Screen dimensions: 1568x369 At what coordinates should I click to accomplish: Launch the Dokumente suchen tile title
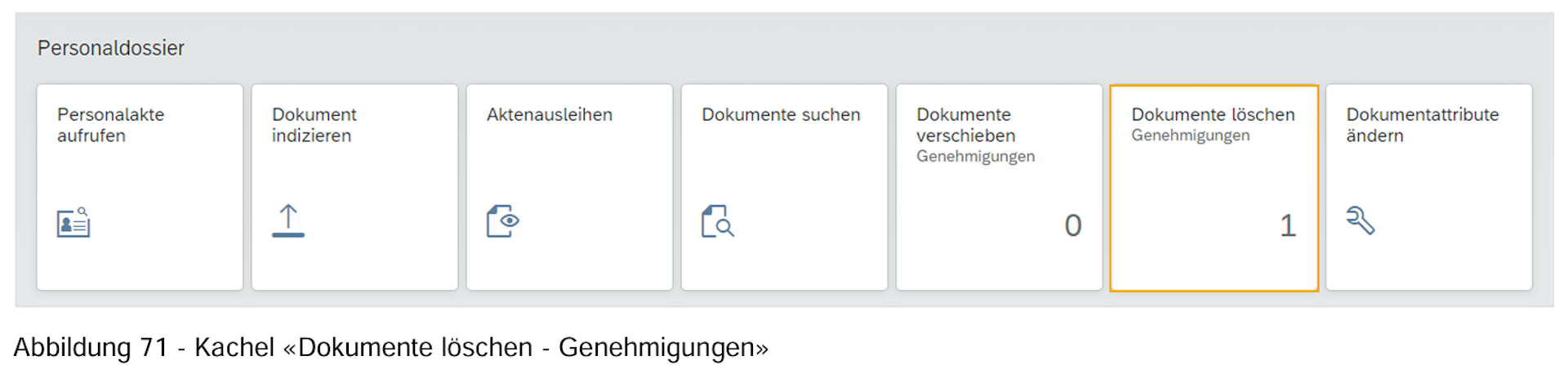(x=781, y=115)
